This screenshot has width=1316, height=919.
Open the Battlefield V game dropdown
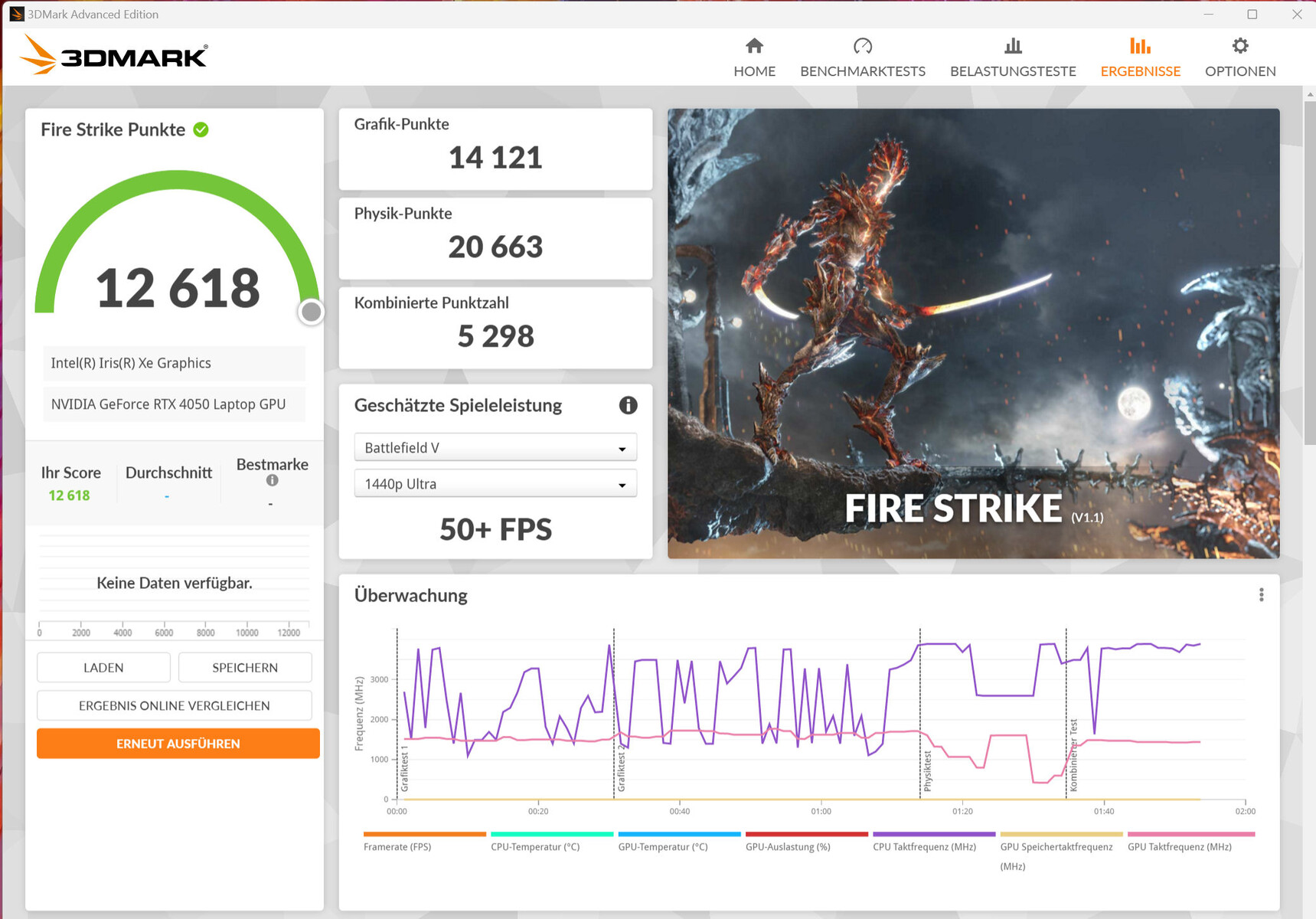point(495,448)
